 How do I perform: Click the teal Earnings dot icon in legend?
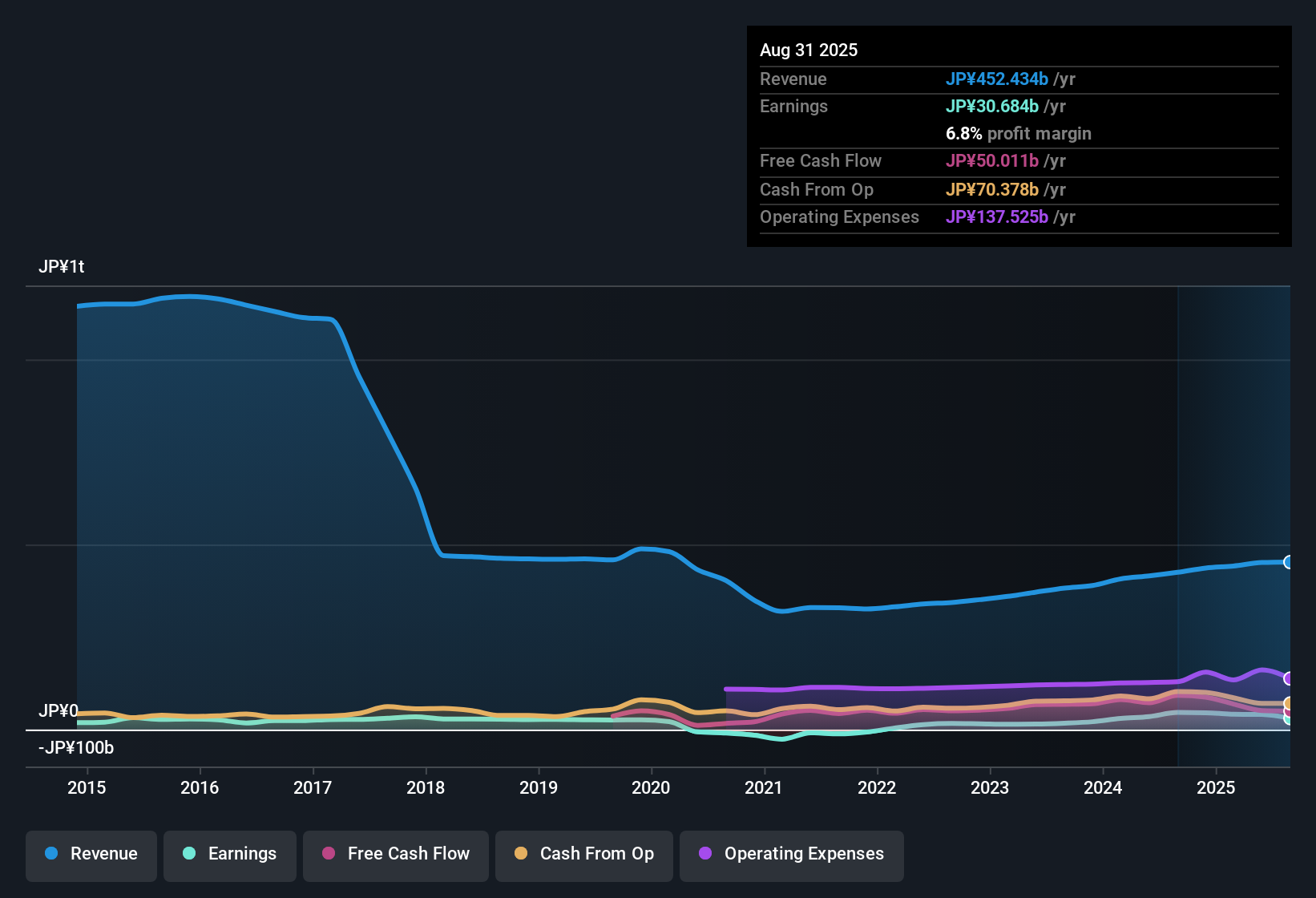pyautogui.click(x=189, y=854)
